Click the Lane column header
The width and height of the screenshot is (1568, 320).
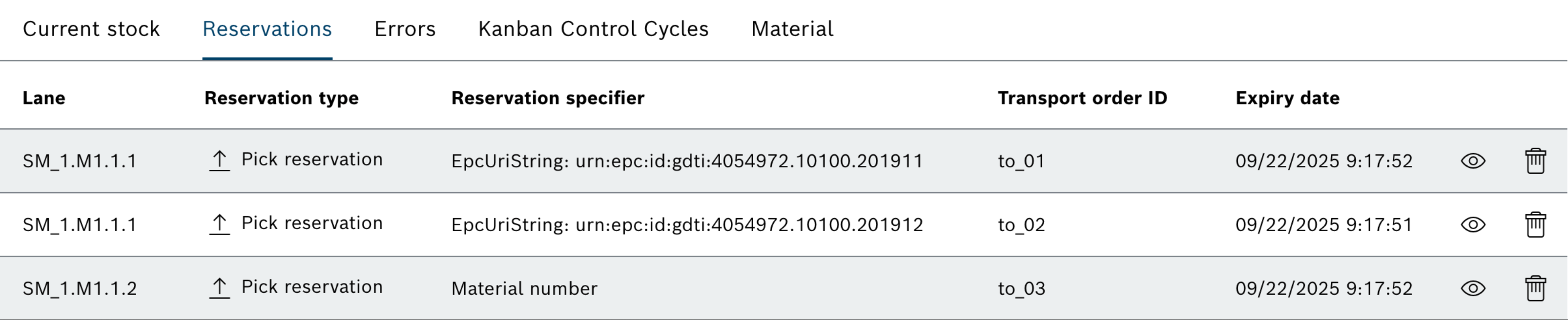(x=44, y=98)
